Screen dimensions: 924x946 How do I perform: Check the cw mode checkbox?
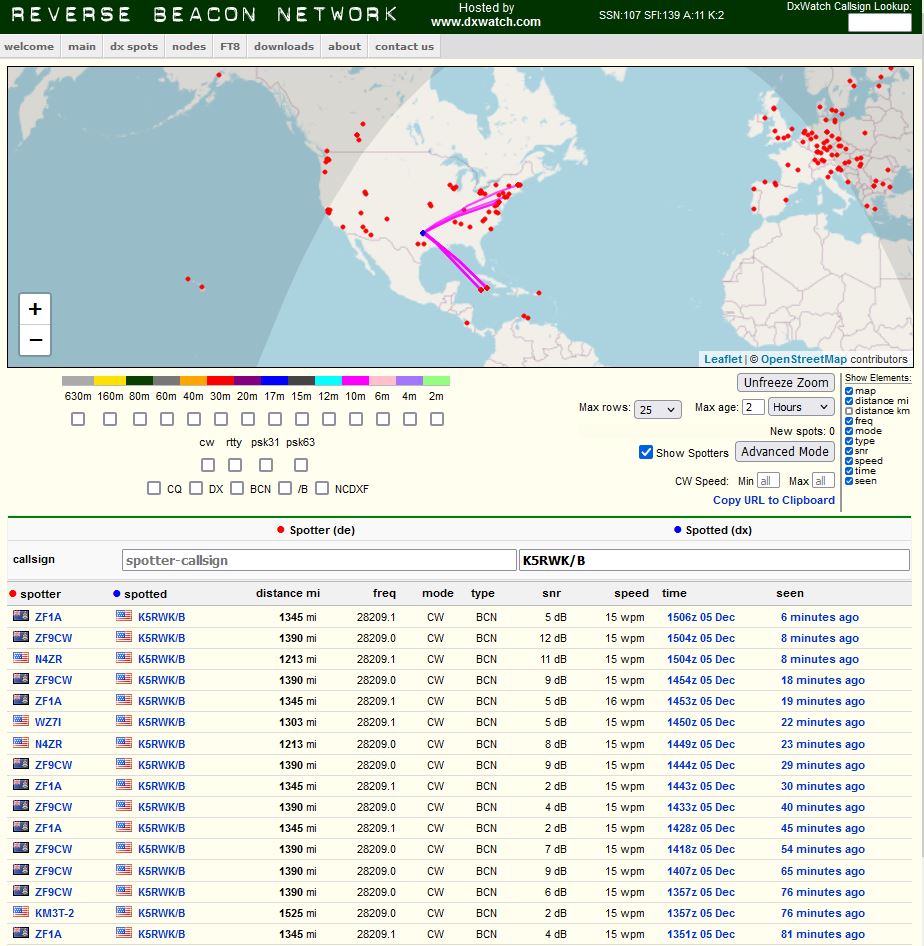point(208,465)
